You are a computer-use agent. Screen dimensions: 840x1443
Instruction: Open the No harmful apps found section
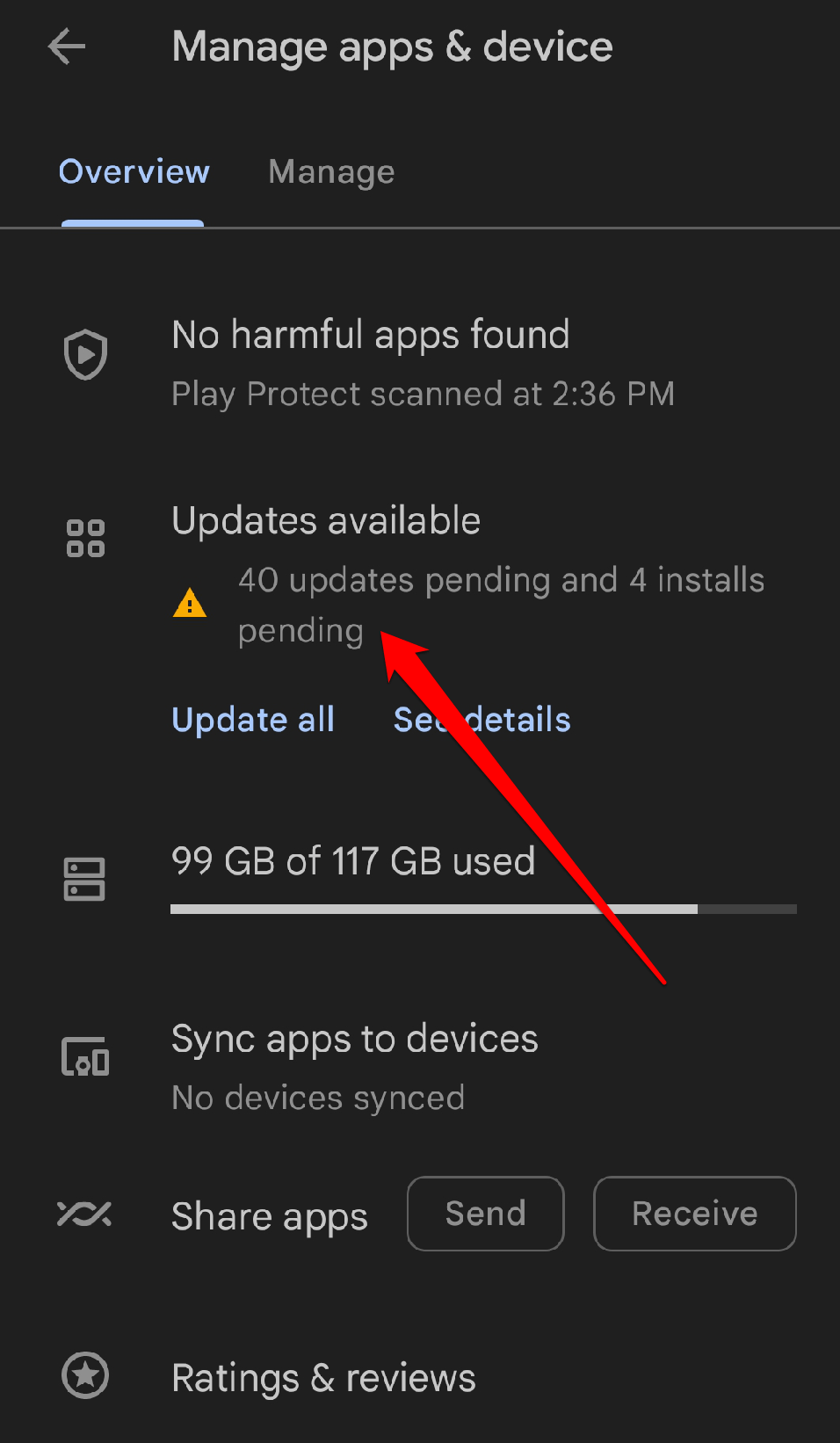tap(371, 335)
